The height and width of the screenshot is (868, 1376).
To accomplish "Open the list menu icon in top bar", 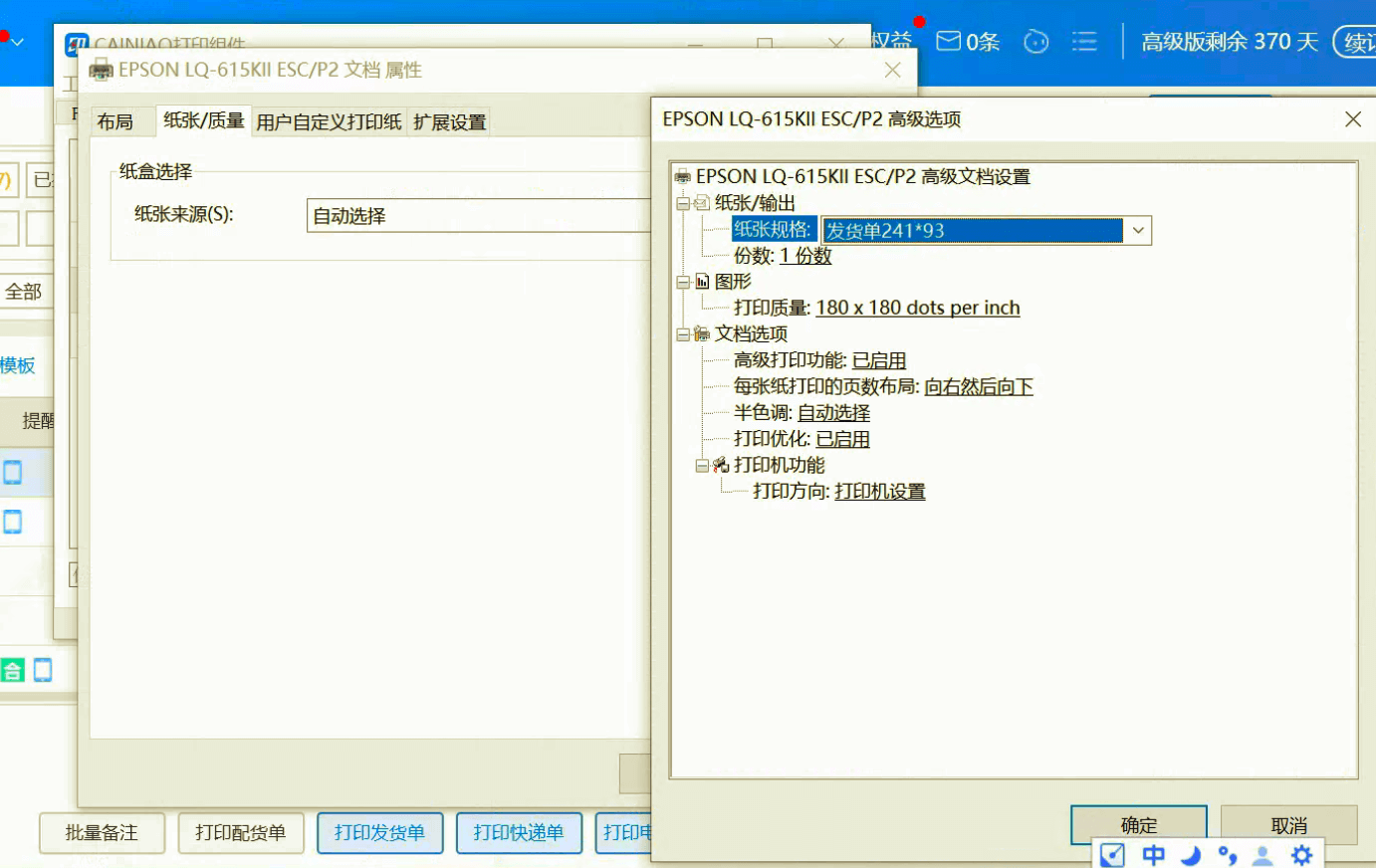I will pos(1084,42).
